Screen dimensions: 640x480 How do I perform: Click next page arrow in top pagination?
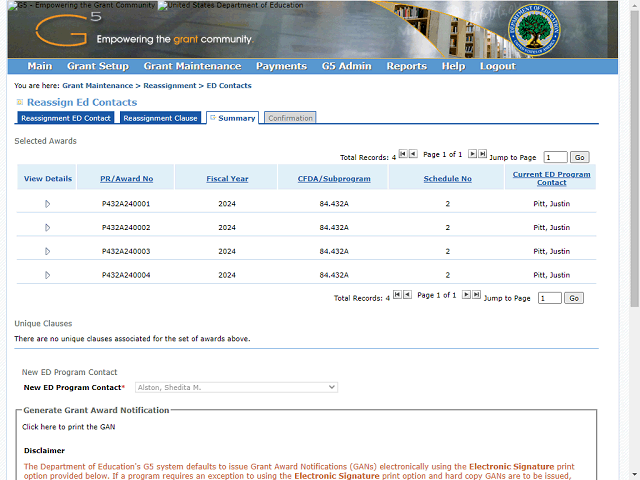point(473,155)
